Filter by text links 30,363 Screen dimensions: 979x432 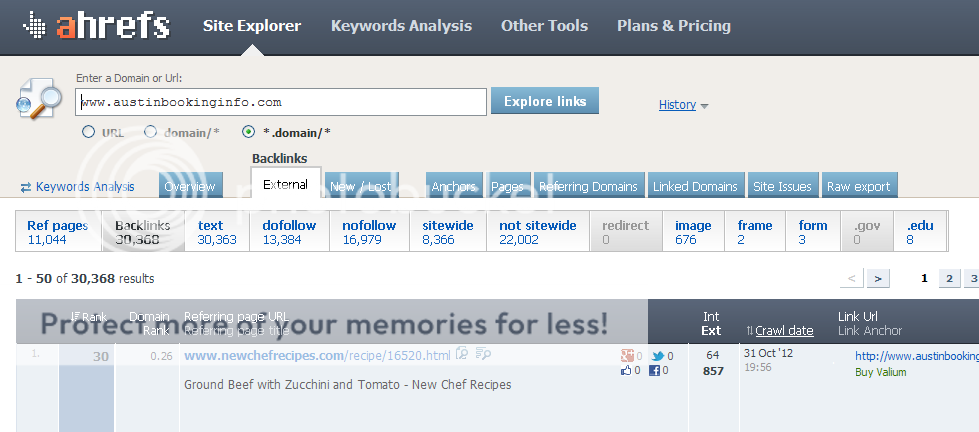pyautogui.click(x=217, y=232)
